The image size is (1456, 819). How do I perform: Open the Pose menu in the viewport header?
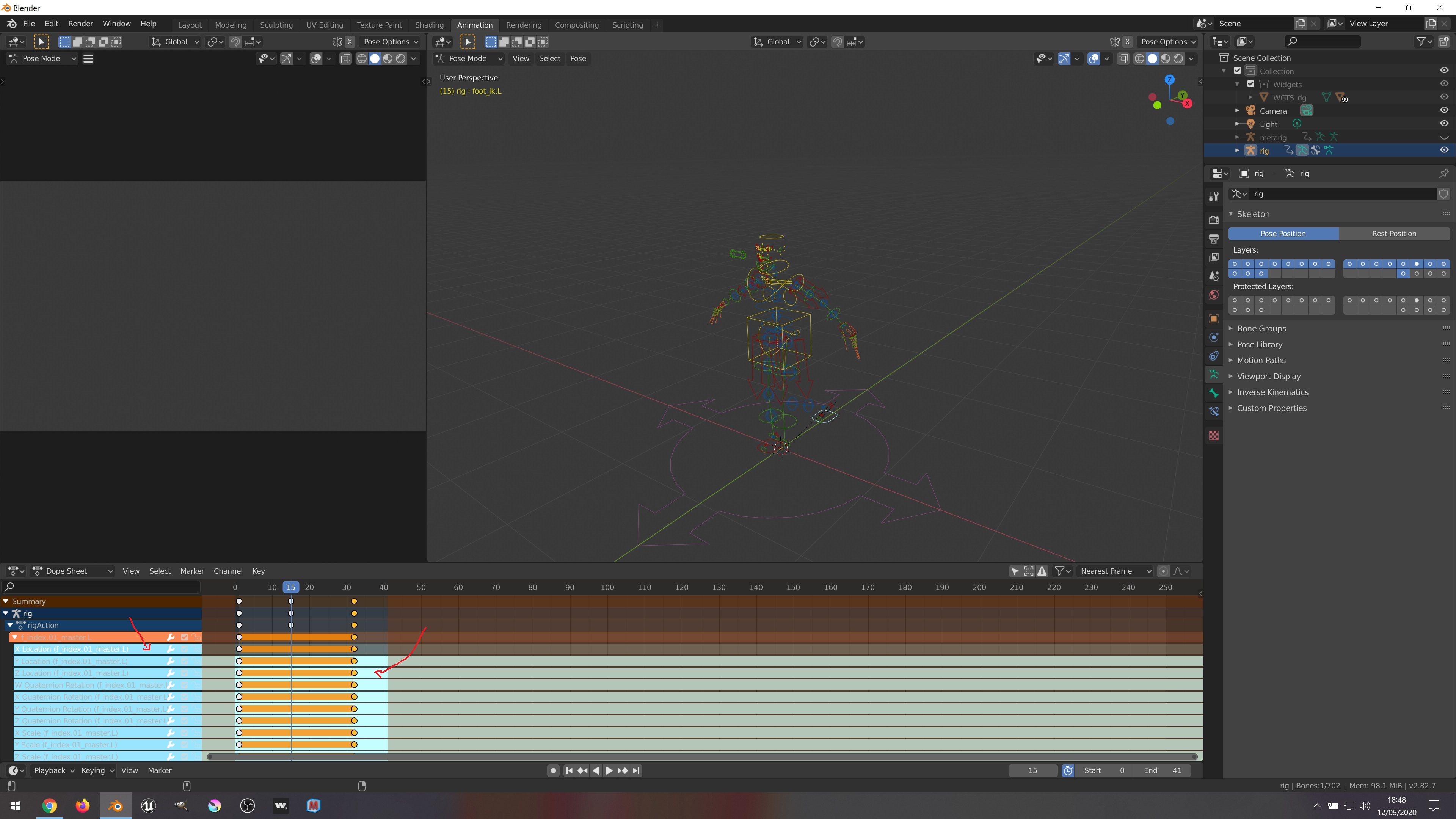(x=577, y=58)
